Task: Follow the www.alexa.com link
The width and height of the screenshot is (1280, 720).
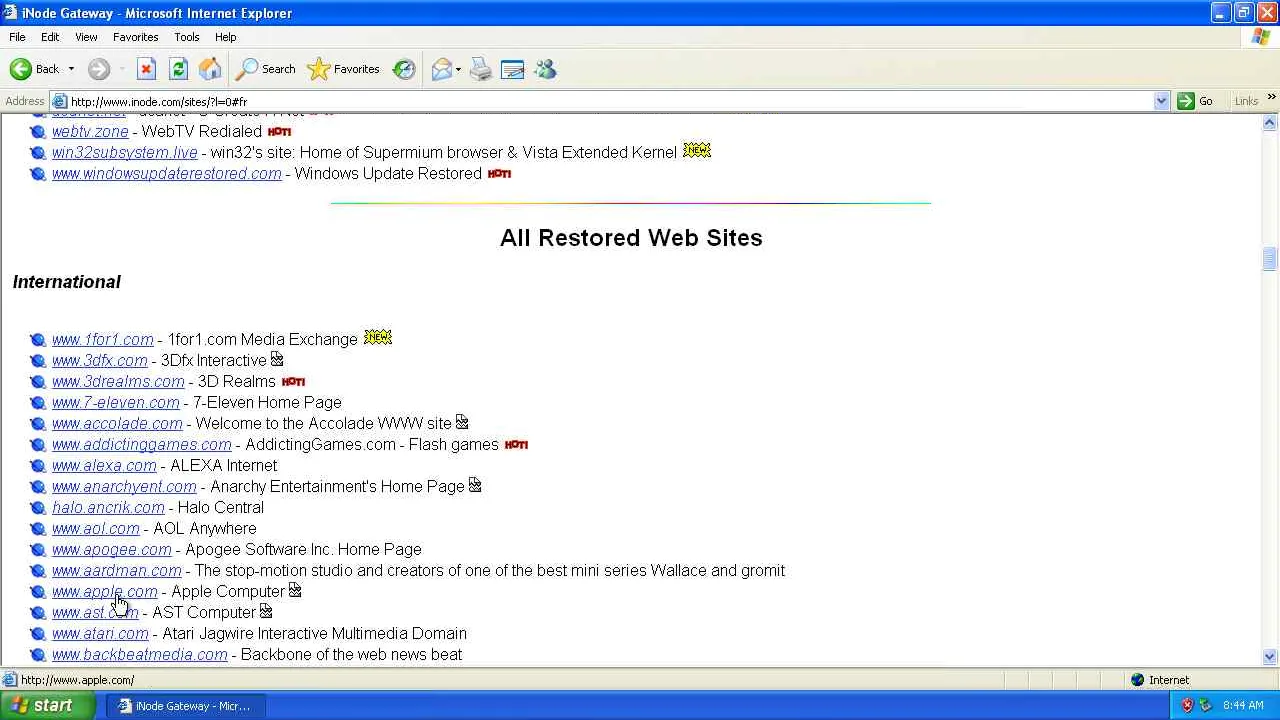Action: click(104, 465)
